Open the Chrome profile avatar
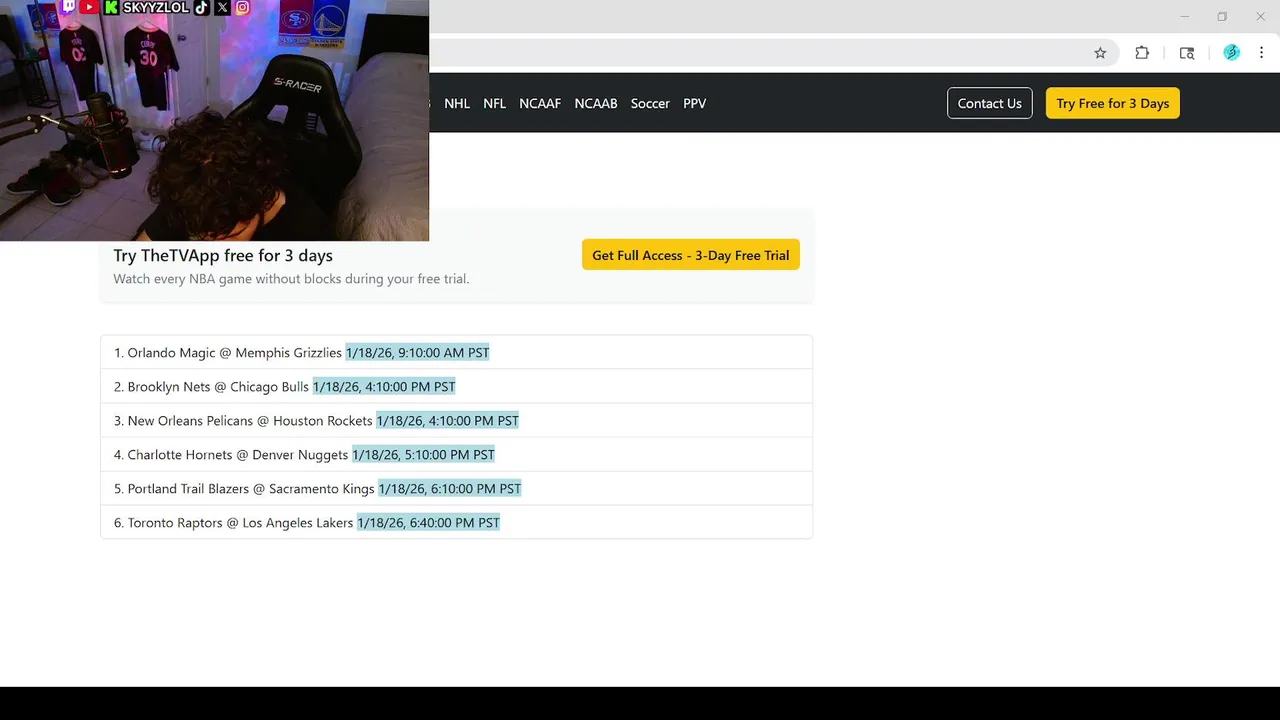This screenshot has height=720, width=1280. point(1232,53)
